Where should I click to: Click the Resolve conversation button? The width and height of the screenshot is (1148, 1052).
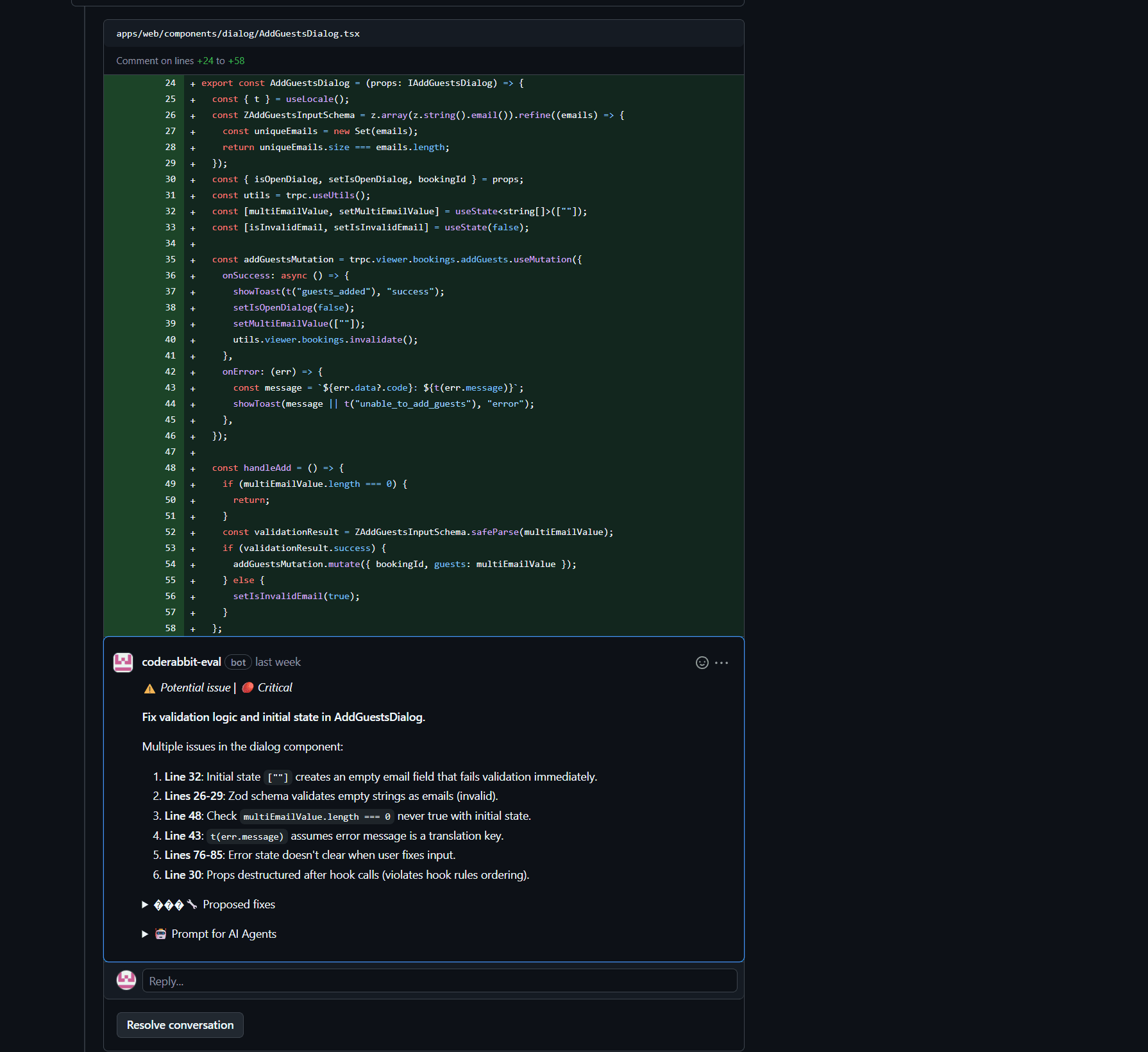click(x=180, y=1025)
